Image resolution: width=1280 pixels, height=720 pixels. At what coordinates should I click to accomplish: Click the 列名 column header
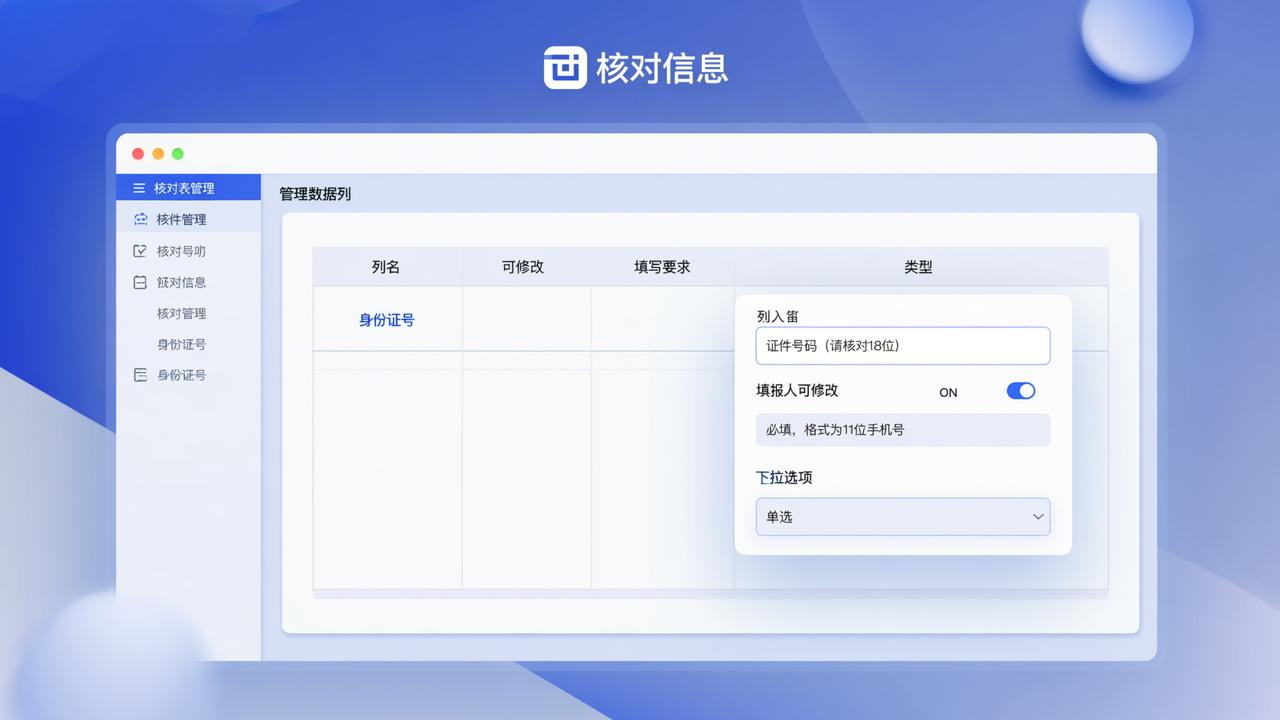tap(386, 267)
